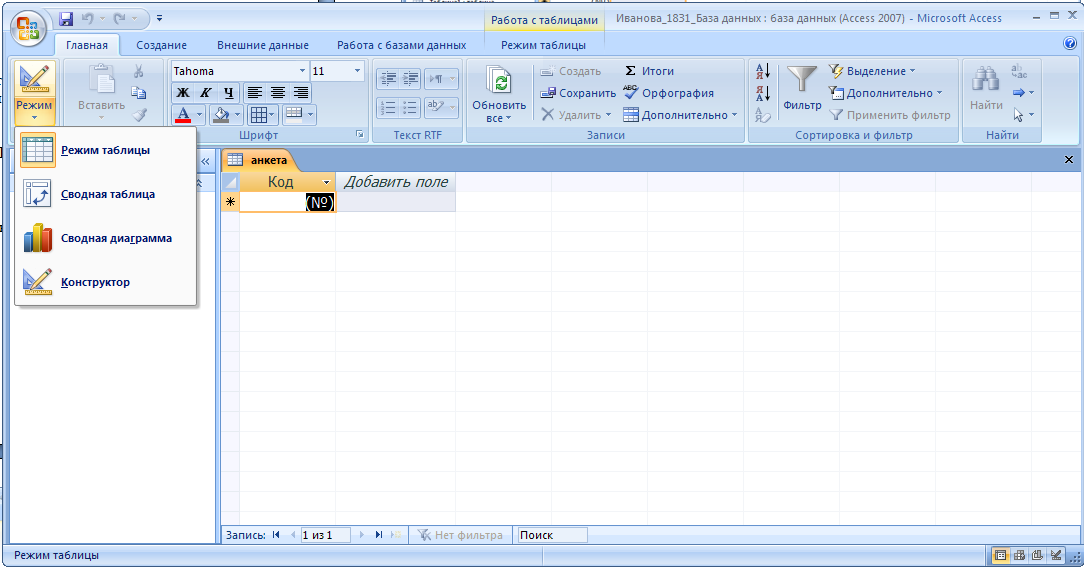Screen dimensions: 1084x567
Task: Align text center
Action: (278, 93)
